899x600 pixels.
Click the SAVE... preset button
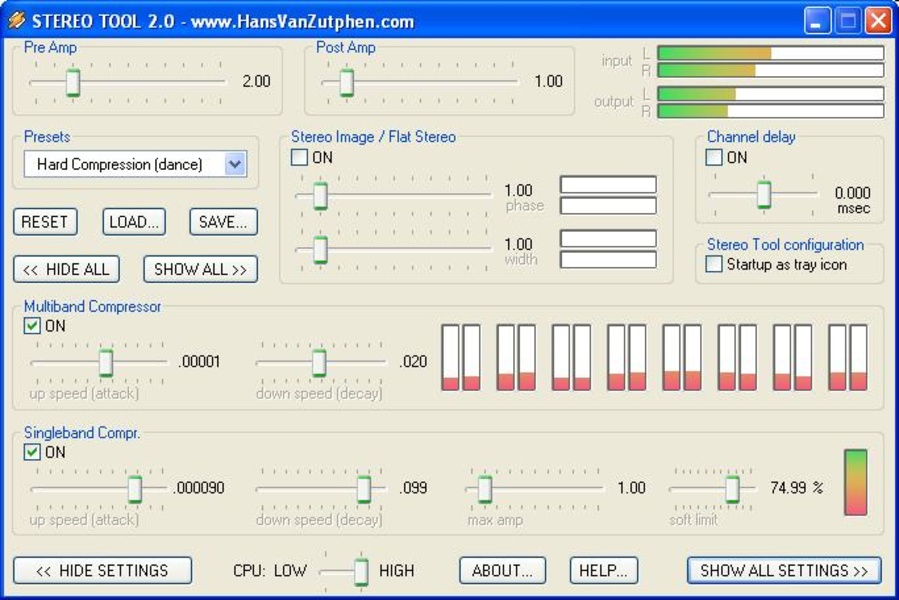[x=223, y=222]
